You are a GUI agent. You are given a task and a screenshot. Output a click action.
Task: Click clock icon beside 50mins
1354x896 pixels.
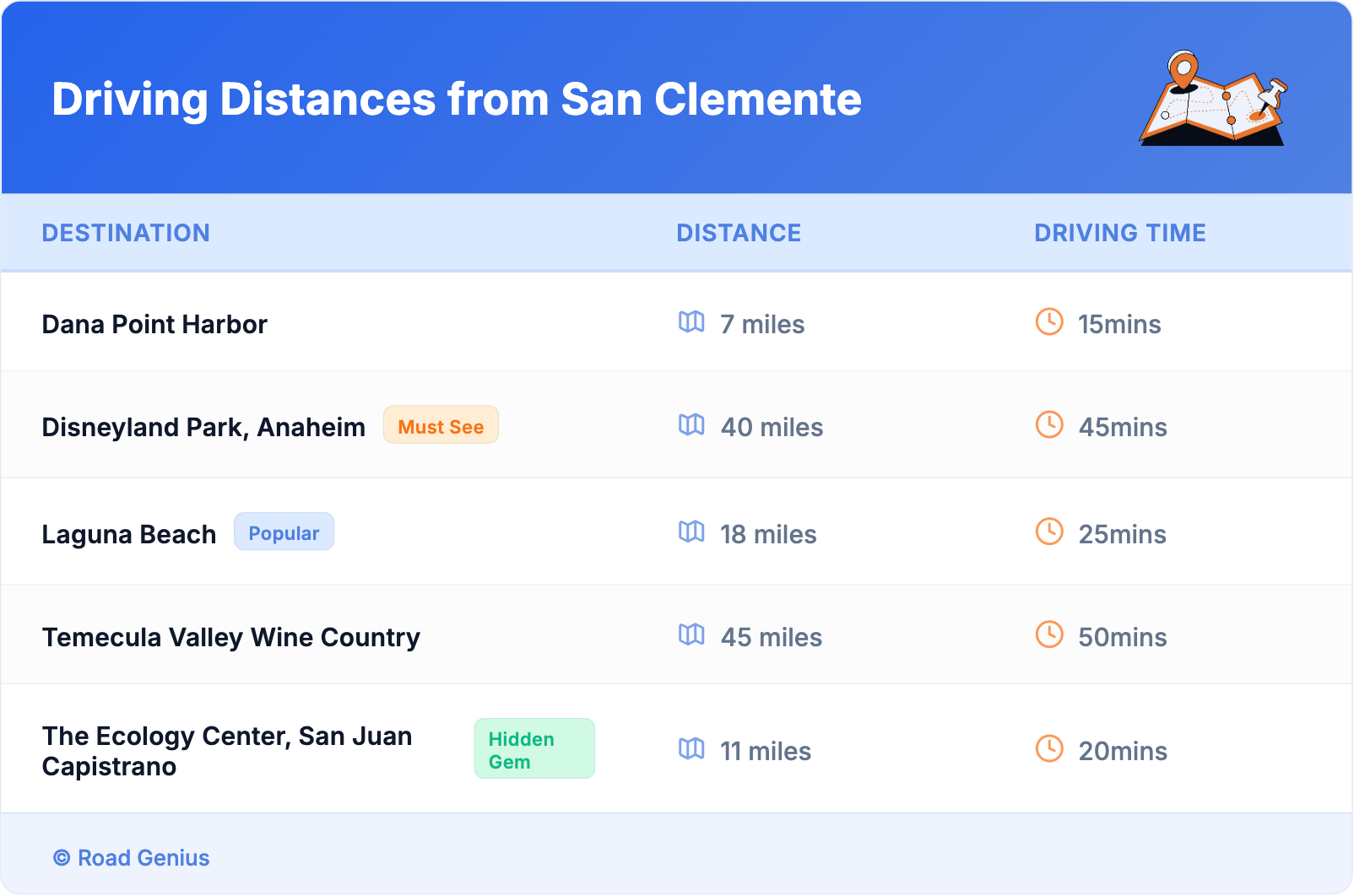[x=1049, y=635]
